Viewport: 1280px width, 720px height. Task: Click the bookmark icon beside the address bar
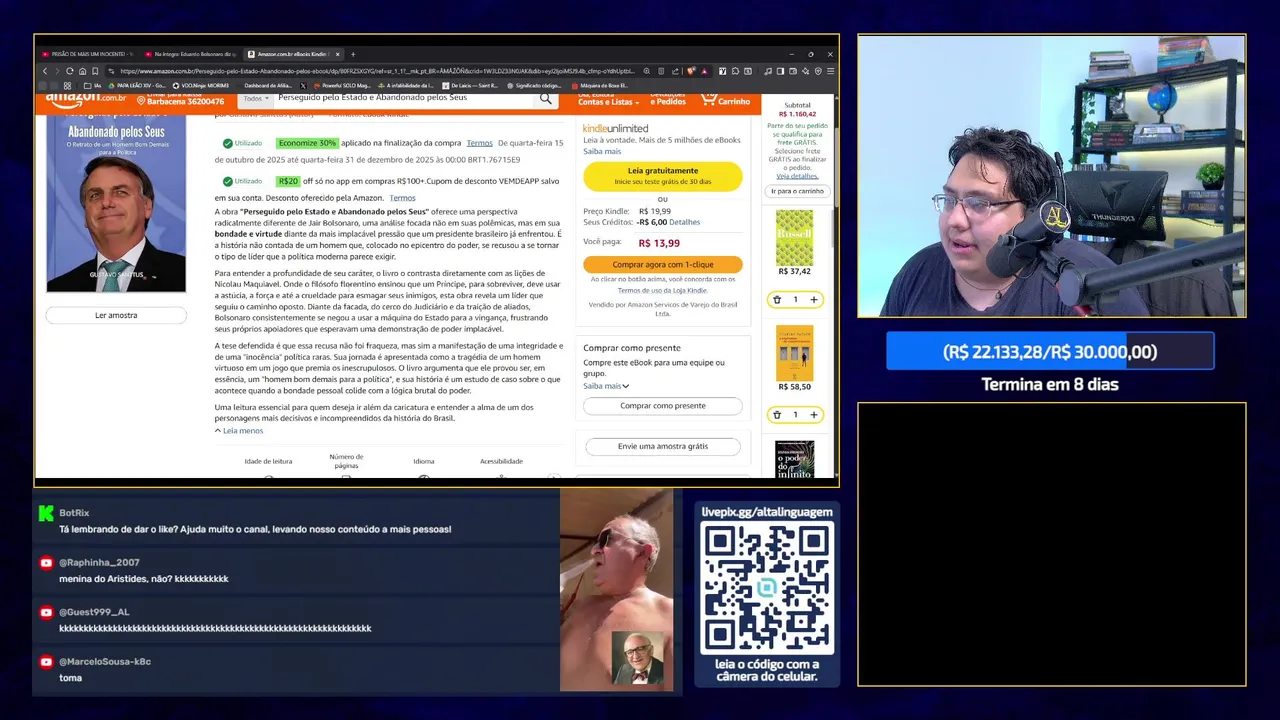pos(95,71)
